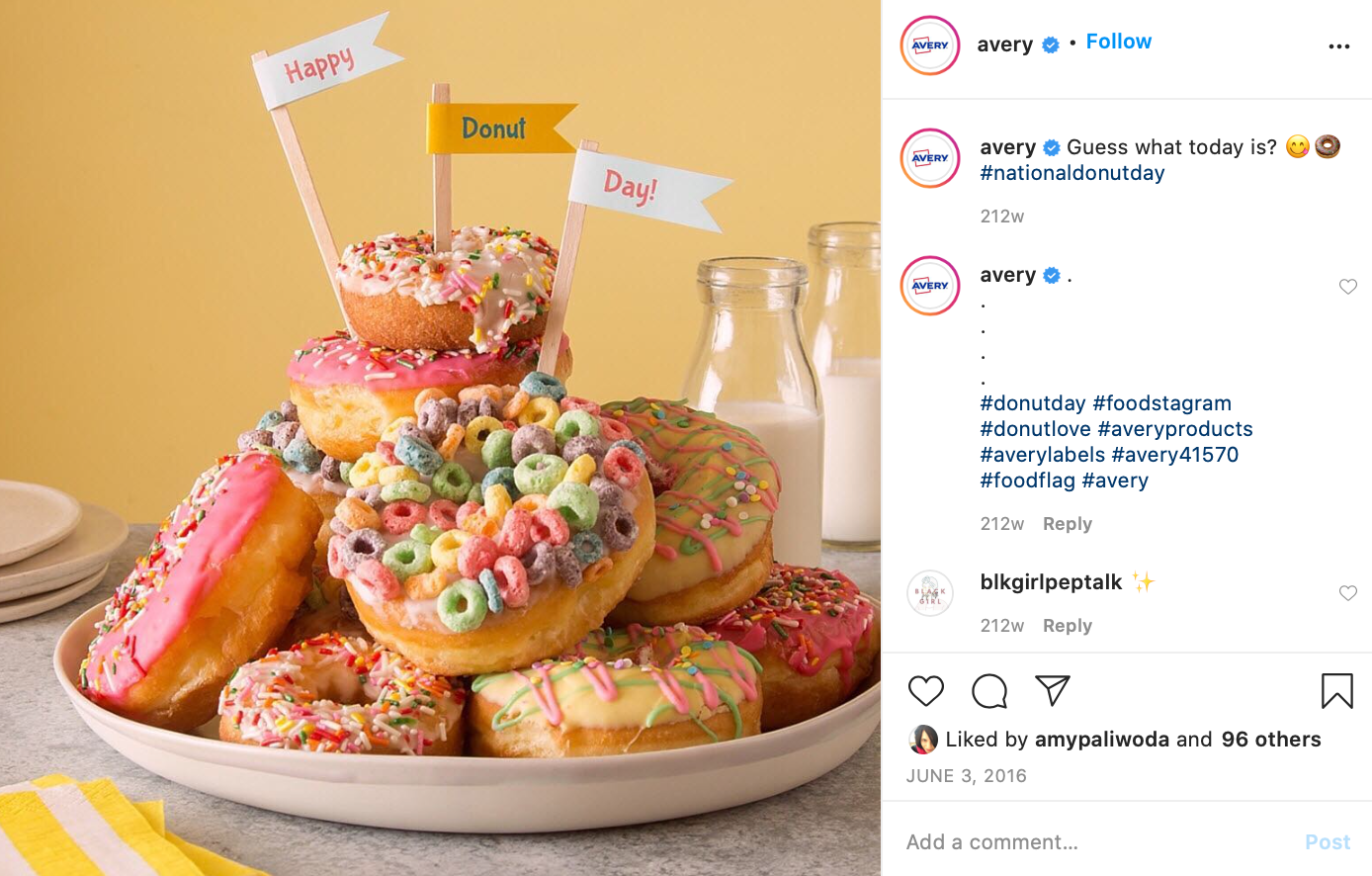
Task: Follow the avery account
Action: click(1118, 42)
